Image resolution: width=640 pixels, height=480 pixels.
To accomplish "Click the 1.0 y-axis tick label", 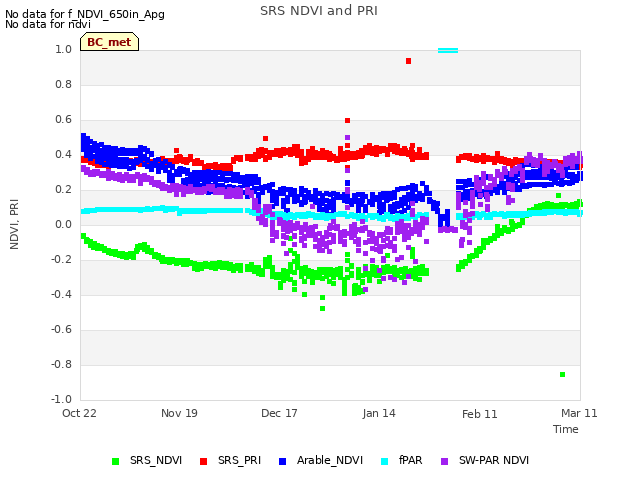I will [x=63, y=50].
